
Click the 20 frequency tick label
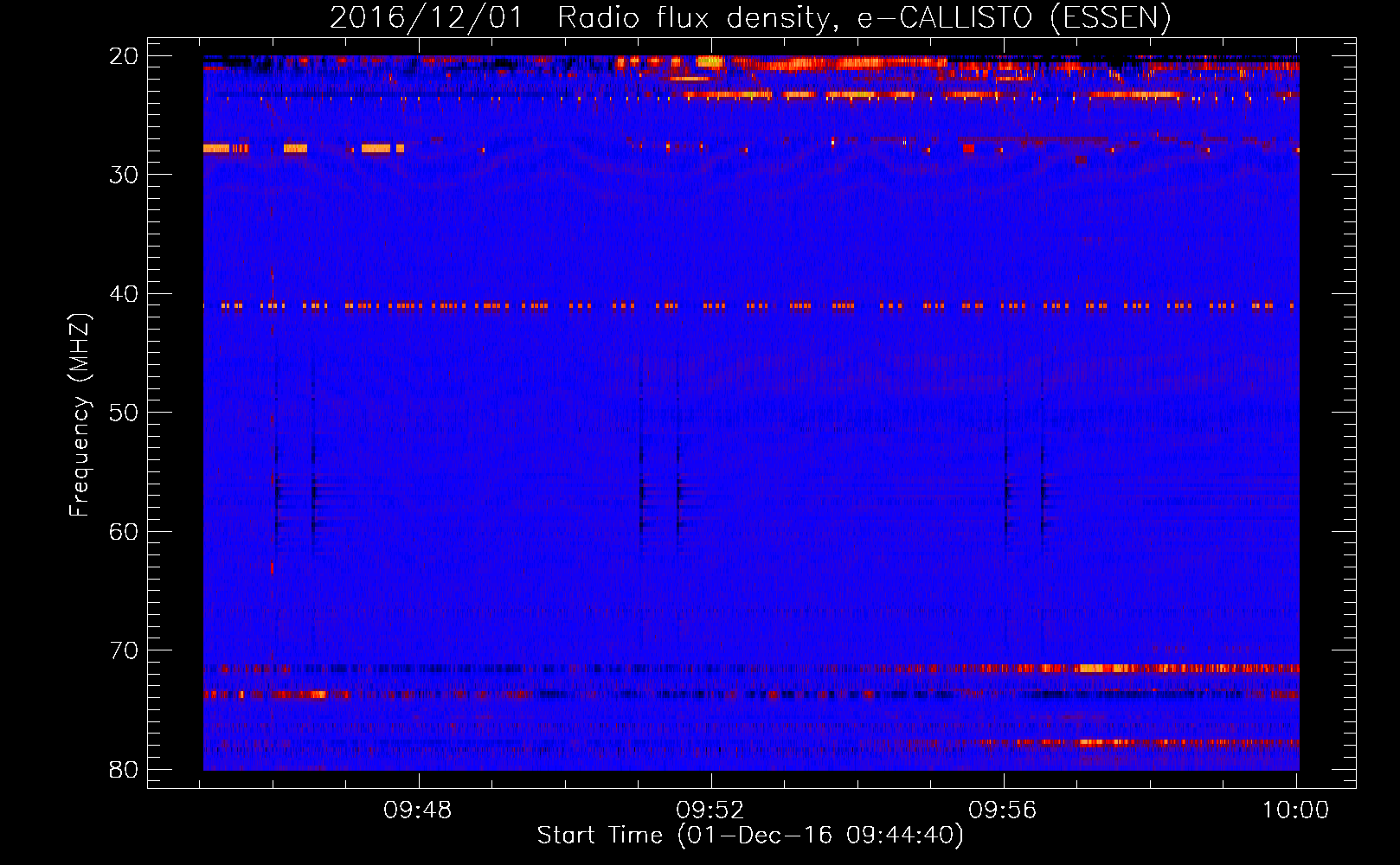[124, 56]
